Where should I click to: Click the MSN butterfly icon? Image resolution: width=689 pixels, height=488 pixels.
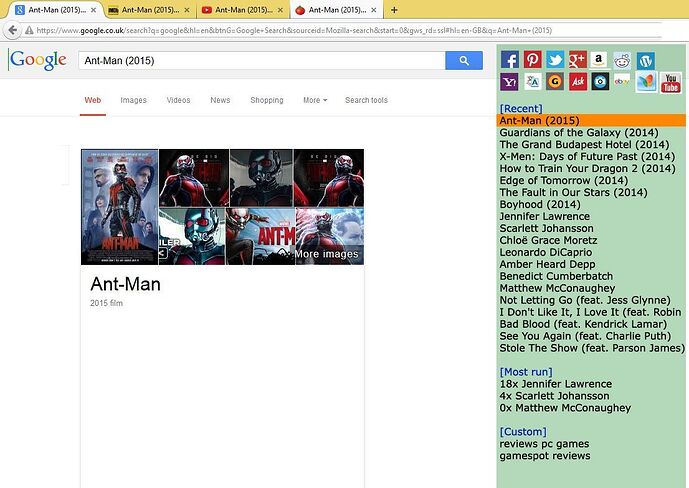click(x=646, y=82)
